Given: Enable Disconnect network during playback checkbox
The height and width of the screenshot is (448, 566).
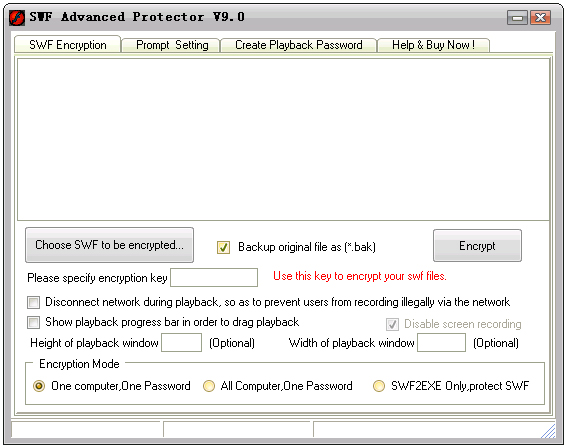Looking at the screenshot, I should [34, 302].
